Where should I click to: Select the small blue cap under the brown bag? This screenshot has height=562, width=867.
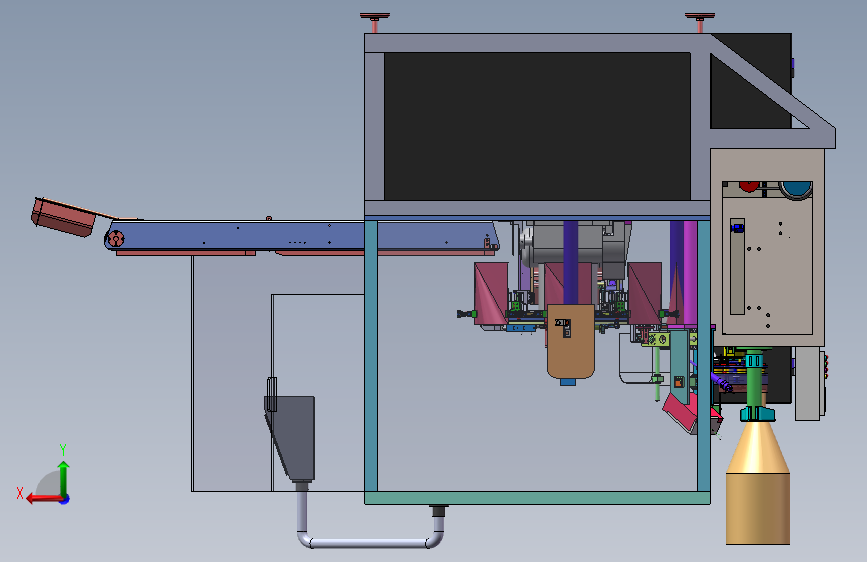point(568,382)
